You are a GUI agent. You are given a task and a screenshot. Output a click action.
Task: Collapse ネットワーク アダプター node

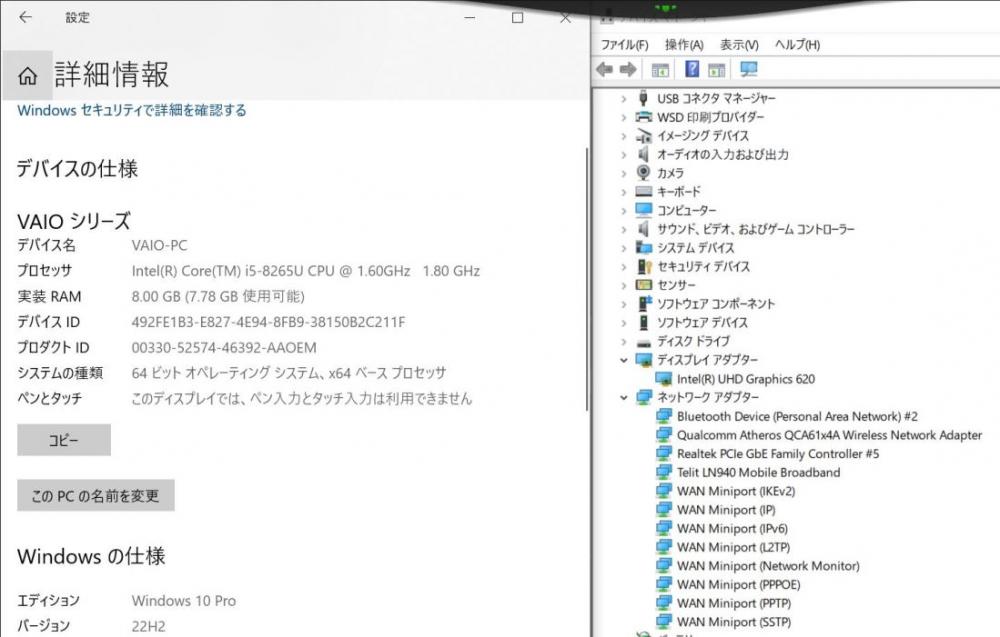(x=624, y=397)
